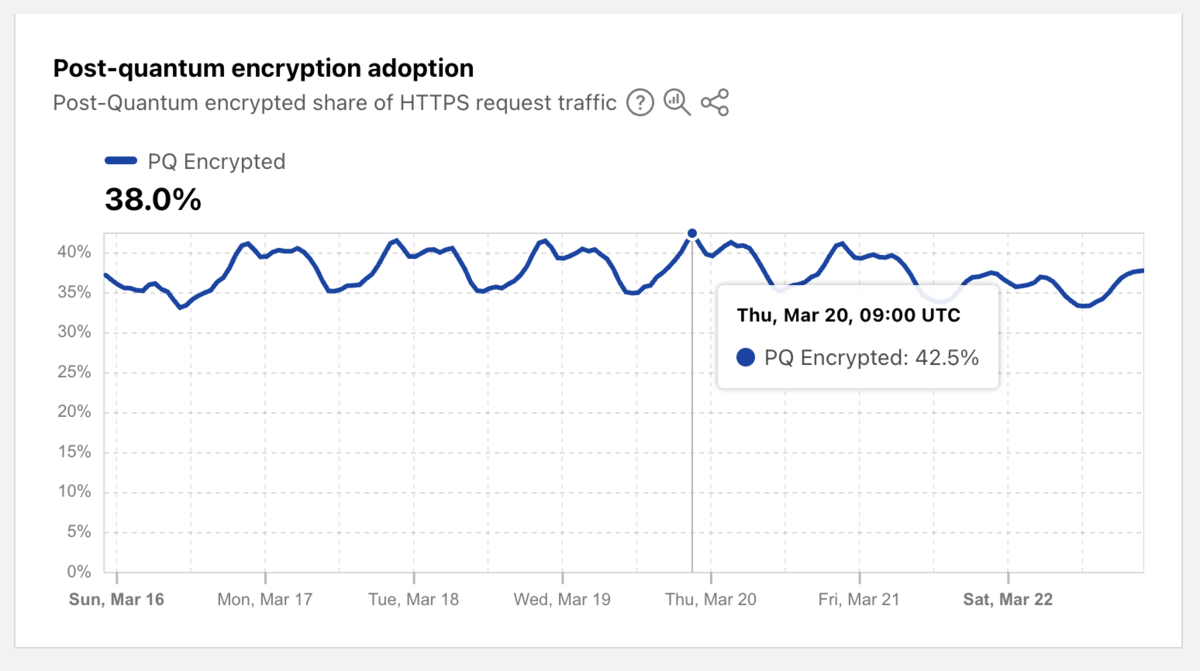Click the Sun, Mar 16 axis label

116,600
